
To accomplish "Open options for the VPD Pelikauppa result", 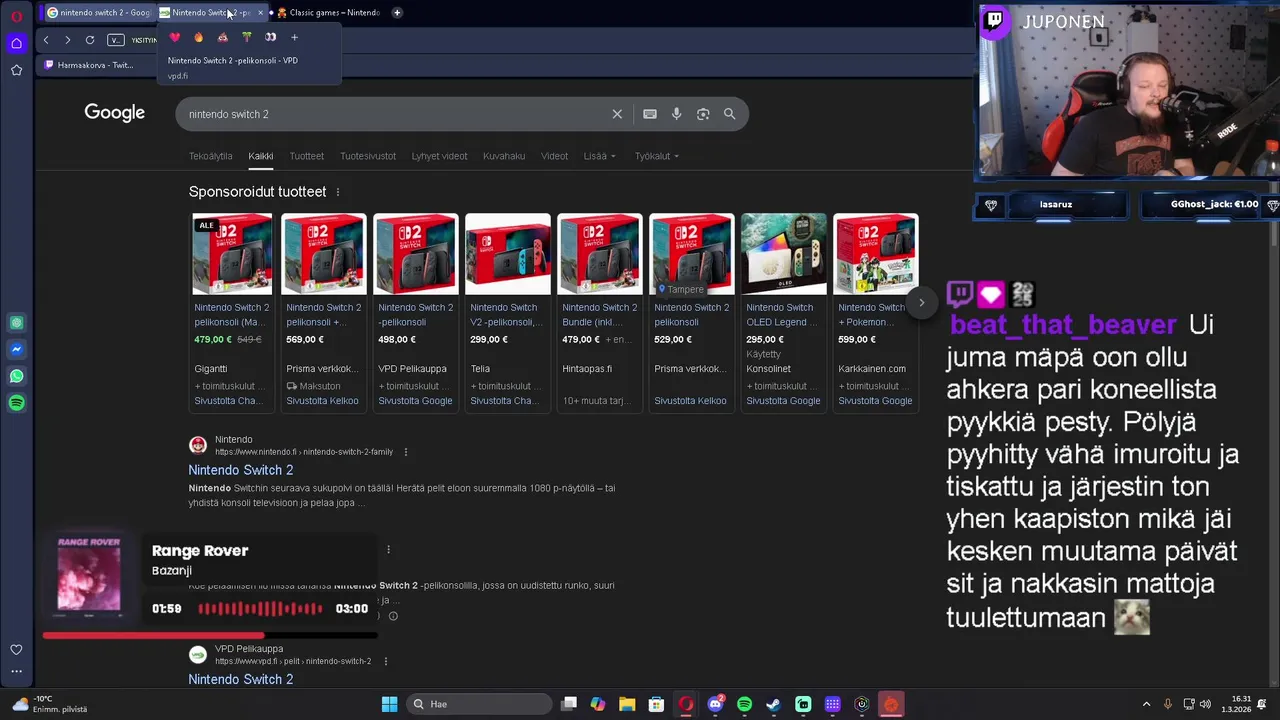I will [385, 661].
